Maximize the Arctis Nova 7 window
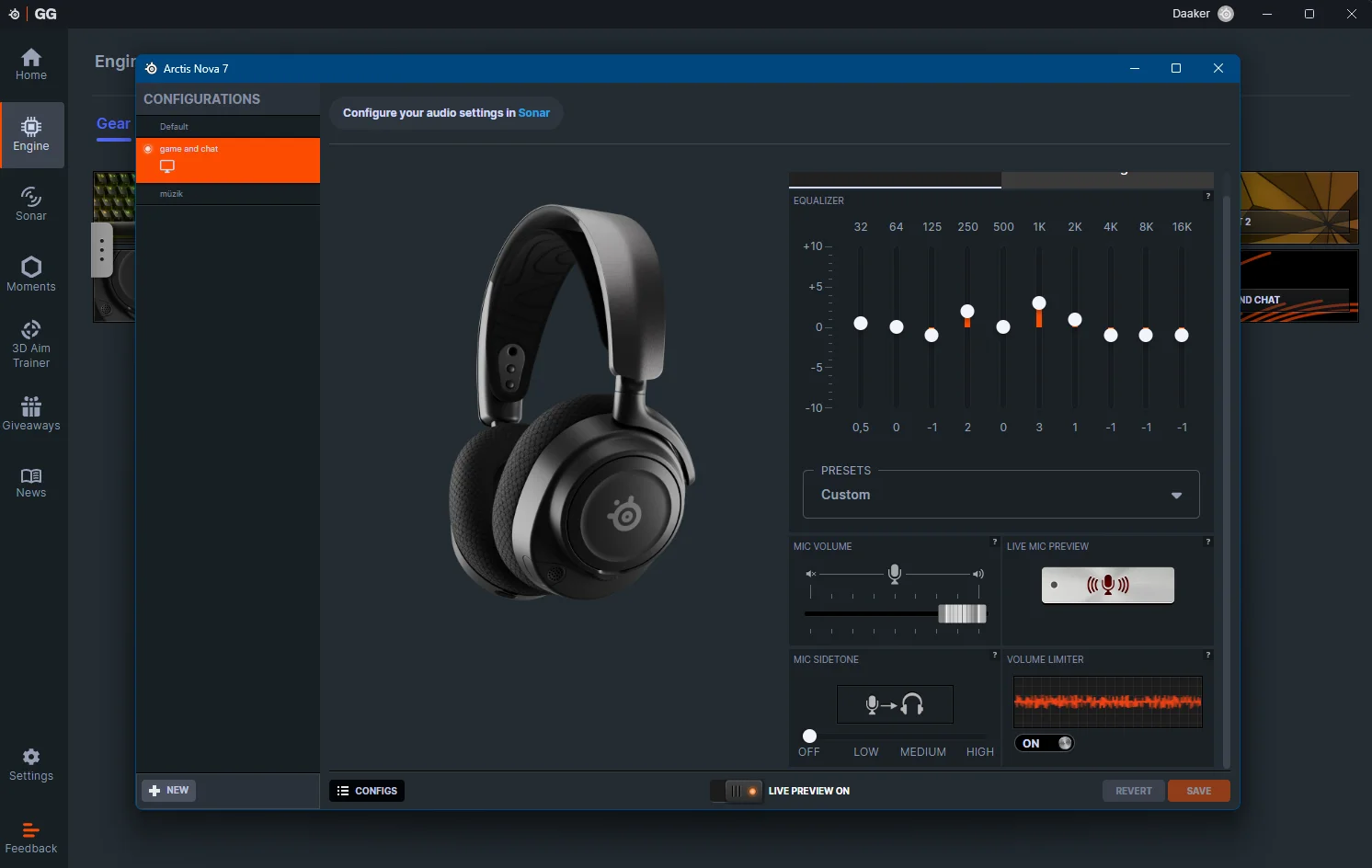 (1176, 69)
